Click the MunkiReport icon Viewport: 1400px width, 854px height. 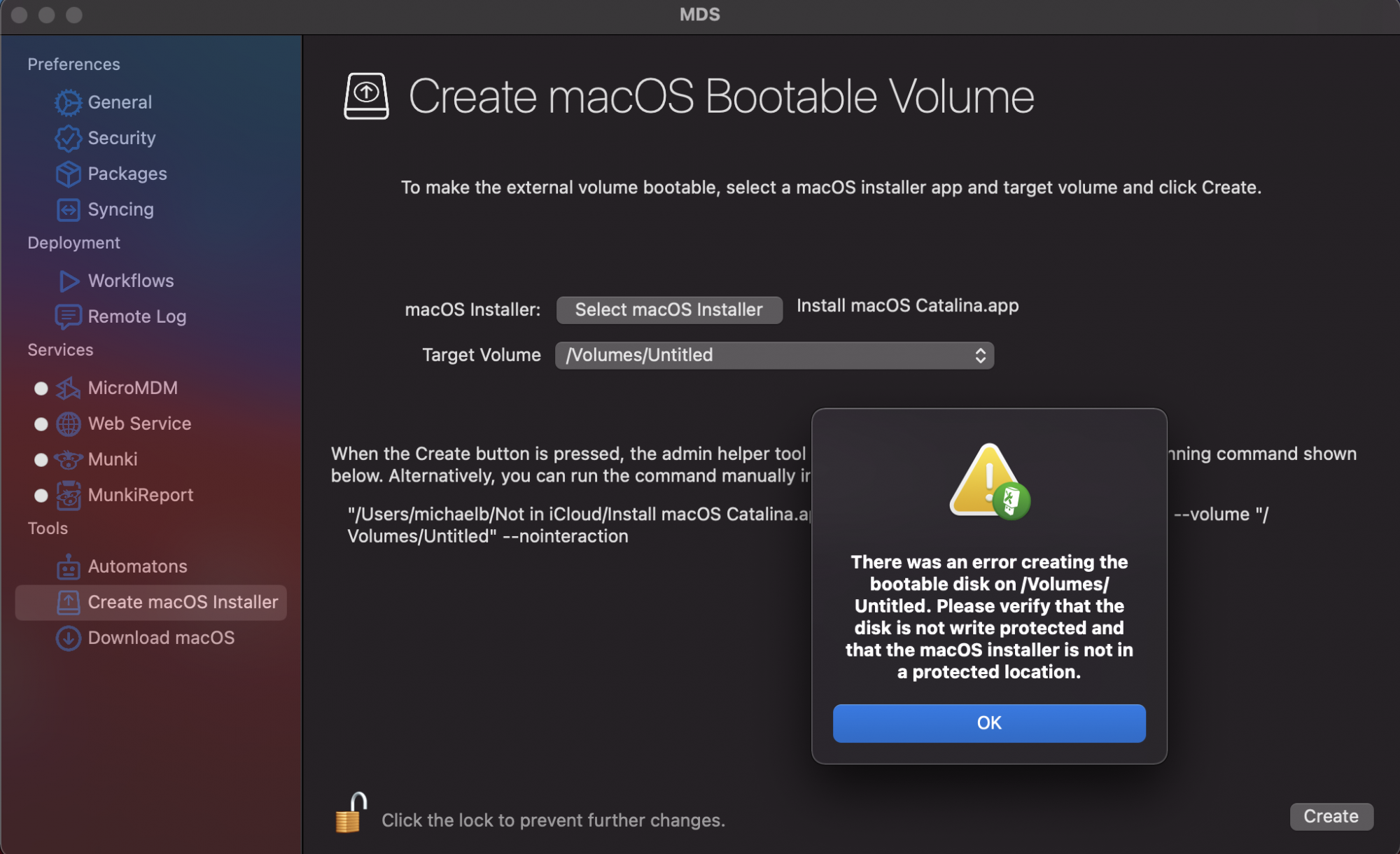(x=68, y=495)
